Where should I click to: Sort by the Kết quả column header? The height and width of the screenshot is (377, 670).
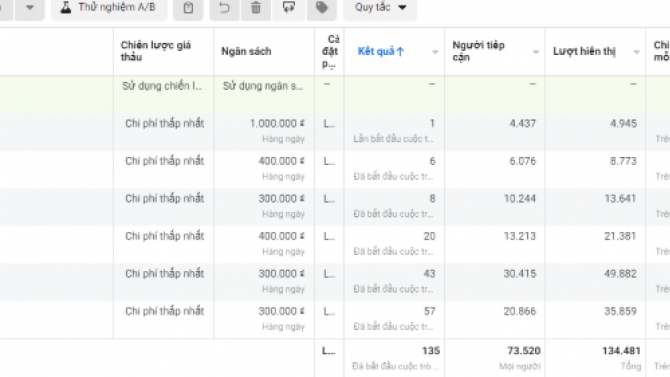click(381, 52)
